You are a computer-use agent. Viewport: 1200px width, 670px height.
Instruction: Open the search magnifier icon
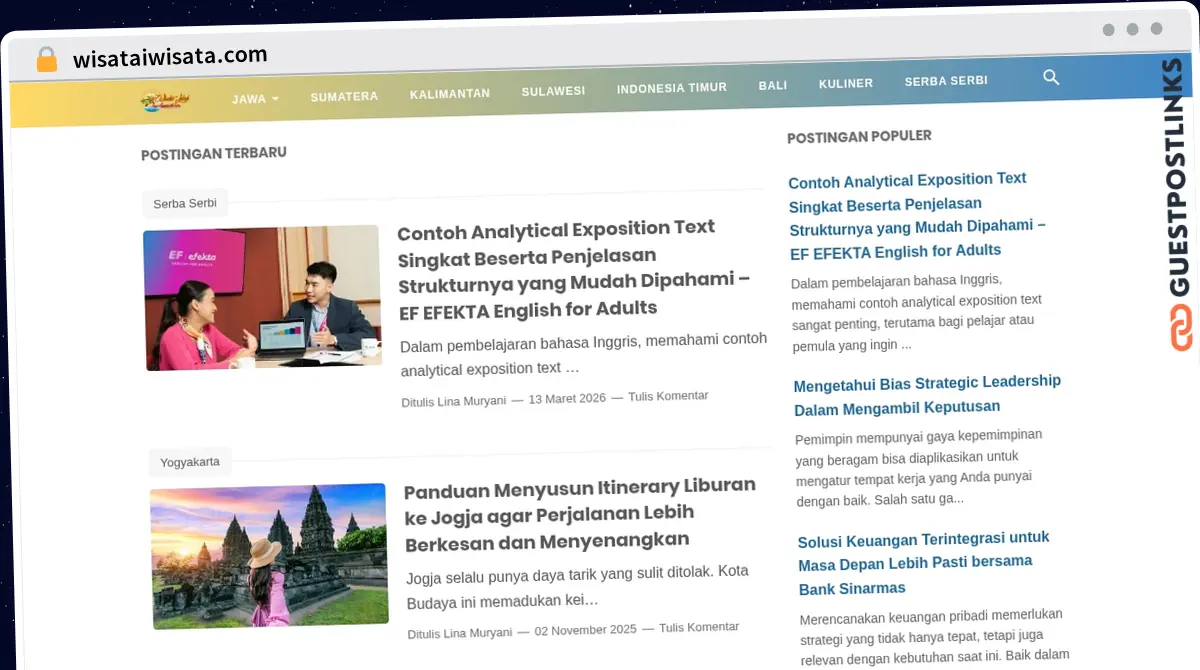click(x=1051, y=77)
